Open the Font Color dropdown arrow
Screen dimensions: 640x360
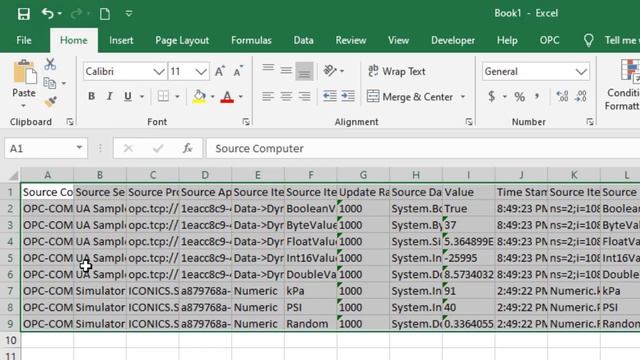pyautogui.click(x=241, y=97)
